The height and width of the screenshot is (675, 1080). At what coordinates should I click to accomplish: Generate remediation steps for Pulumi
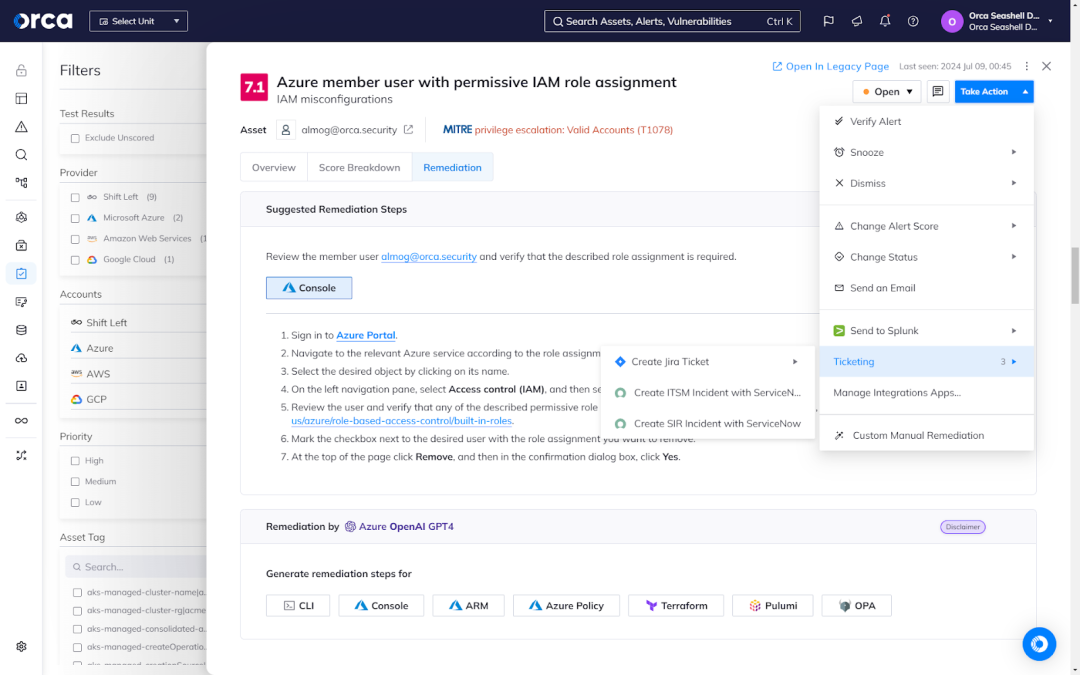773,605
